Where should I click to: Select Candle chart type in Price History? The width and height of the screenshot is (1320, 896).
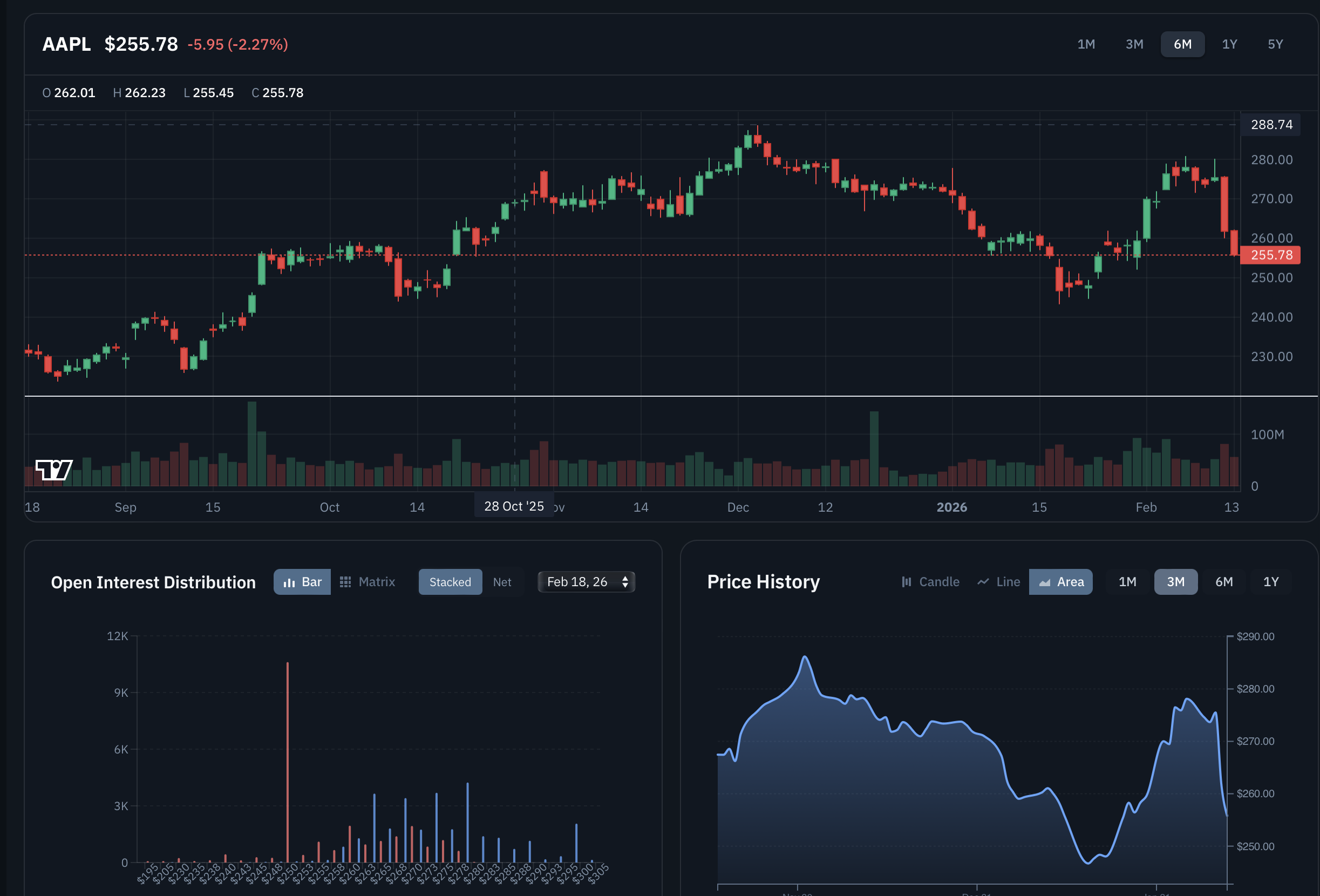[930, 582]
